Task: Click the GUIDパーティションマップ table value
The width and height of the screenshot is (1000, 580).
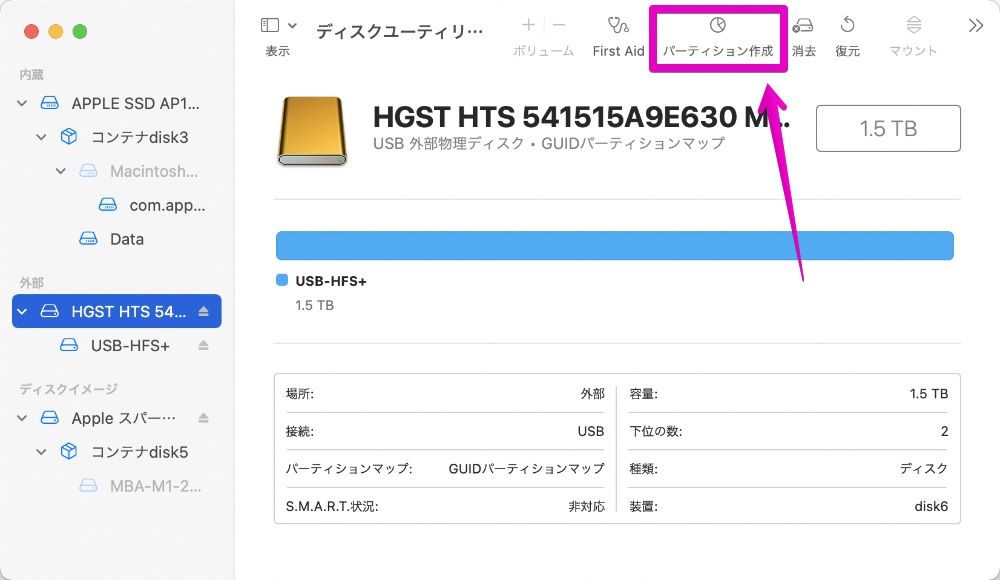Action: 526,468
